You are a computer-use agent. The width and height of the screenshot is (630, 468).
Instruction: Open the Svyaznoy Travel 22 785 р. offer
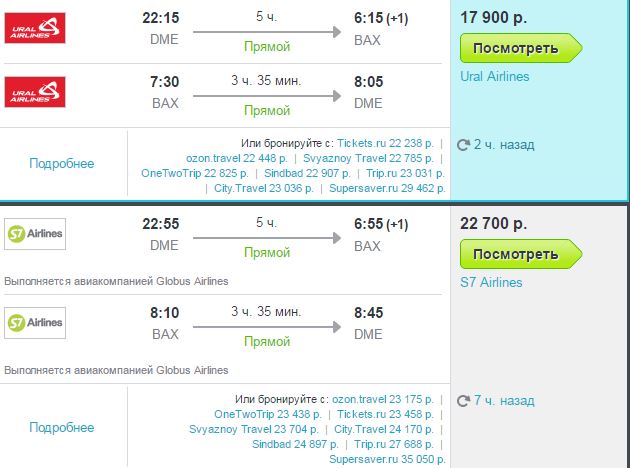368,158
